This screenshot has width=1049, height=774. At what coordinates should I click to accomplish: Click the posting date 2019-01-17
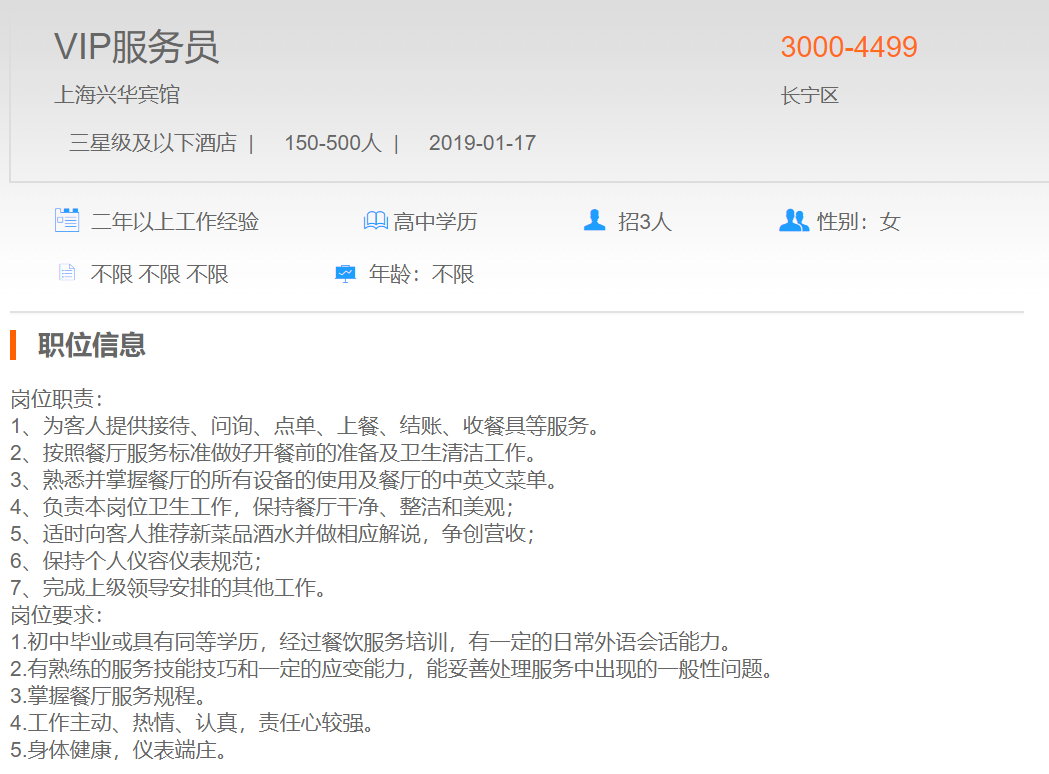483,143
